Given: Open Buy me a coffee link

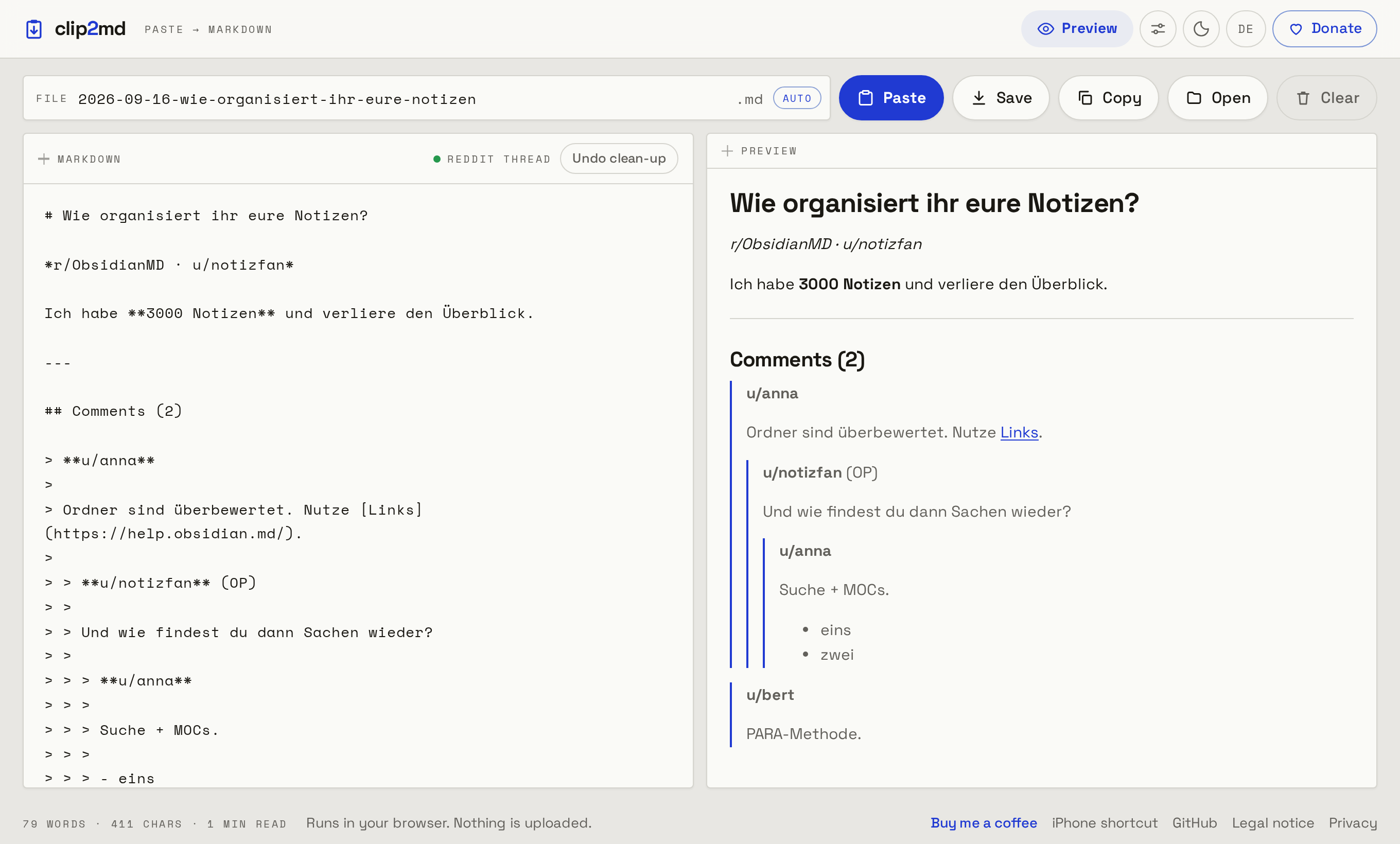Looking at the screenshot, I should click(x=984, y=822).
